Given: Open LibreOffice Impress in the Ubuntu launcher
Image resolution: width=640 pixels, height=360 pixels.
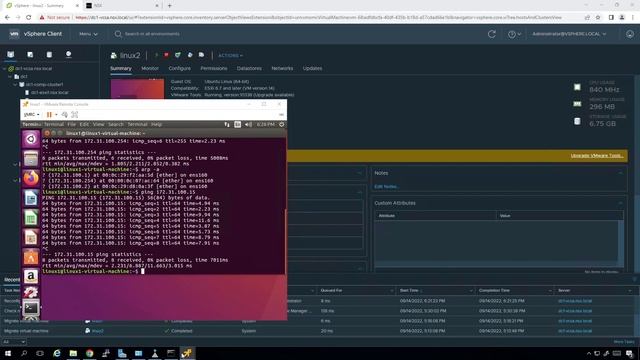Looking at the screenshot, I should point(31,237).
